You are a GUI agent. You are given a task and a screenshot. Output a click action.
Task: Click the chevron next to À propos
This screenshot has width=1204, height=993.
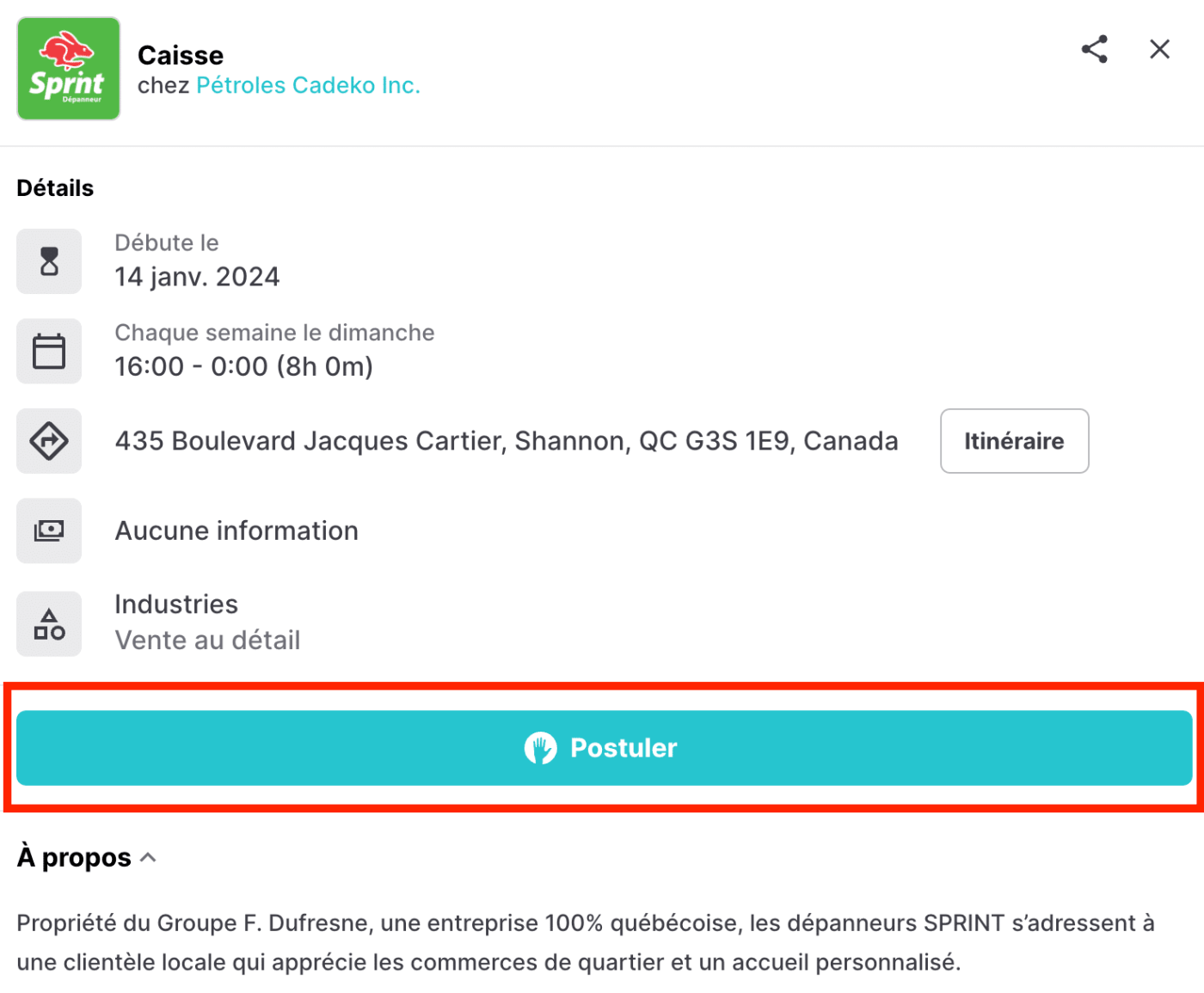(x=147, y=856)
